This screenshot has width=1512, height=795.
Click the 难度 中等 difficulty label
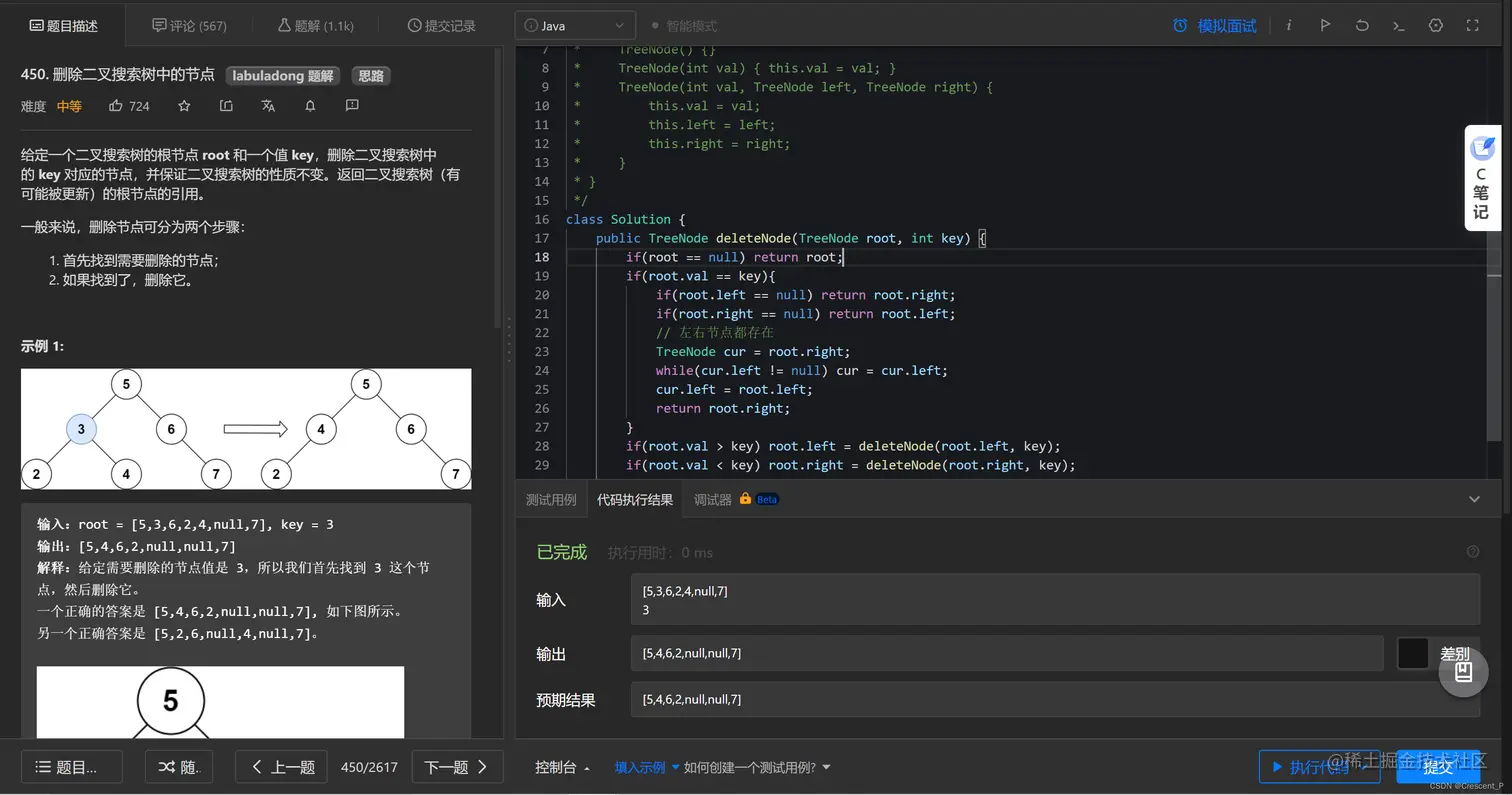51,106
